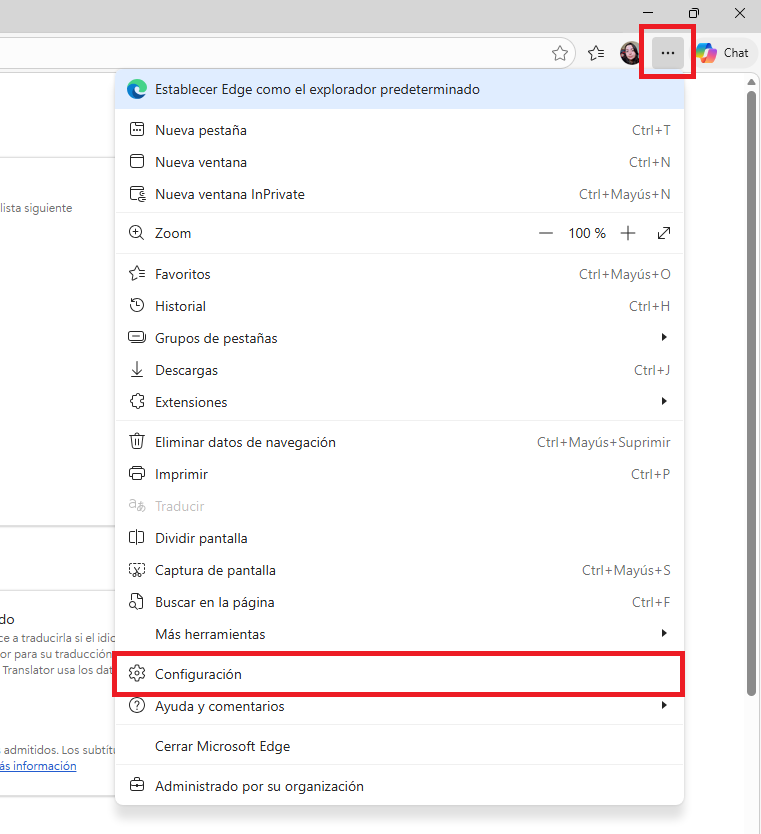Click the Edge logo in the banner

(x=137, y=89)
